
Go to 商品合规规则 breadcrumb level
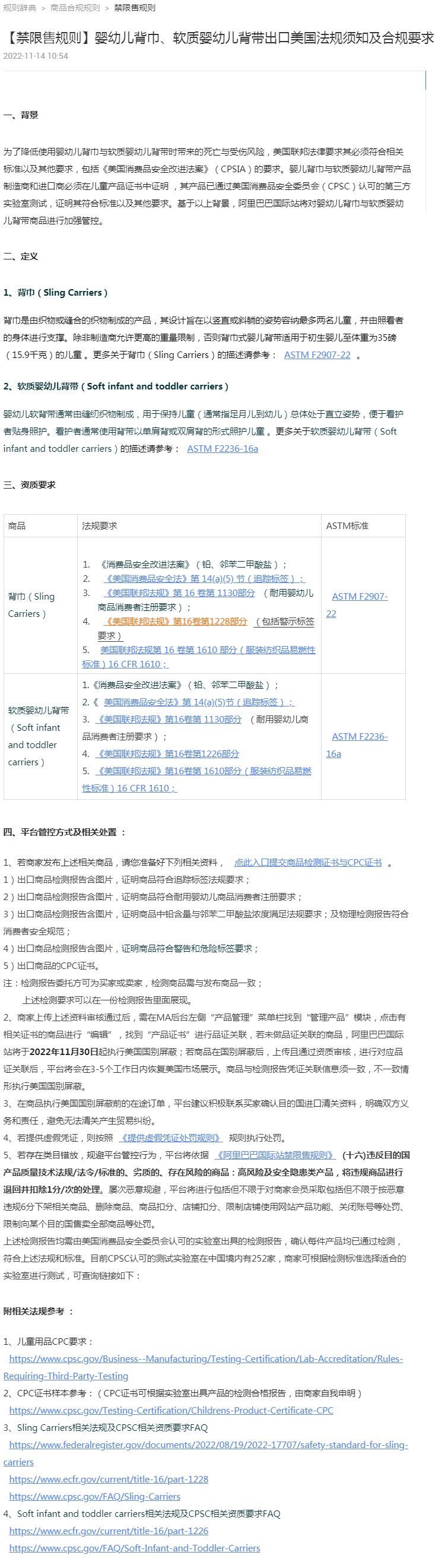tap(75, 8)
